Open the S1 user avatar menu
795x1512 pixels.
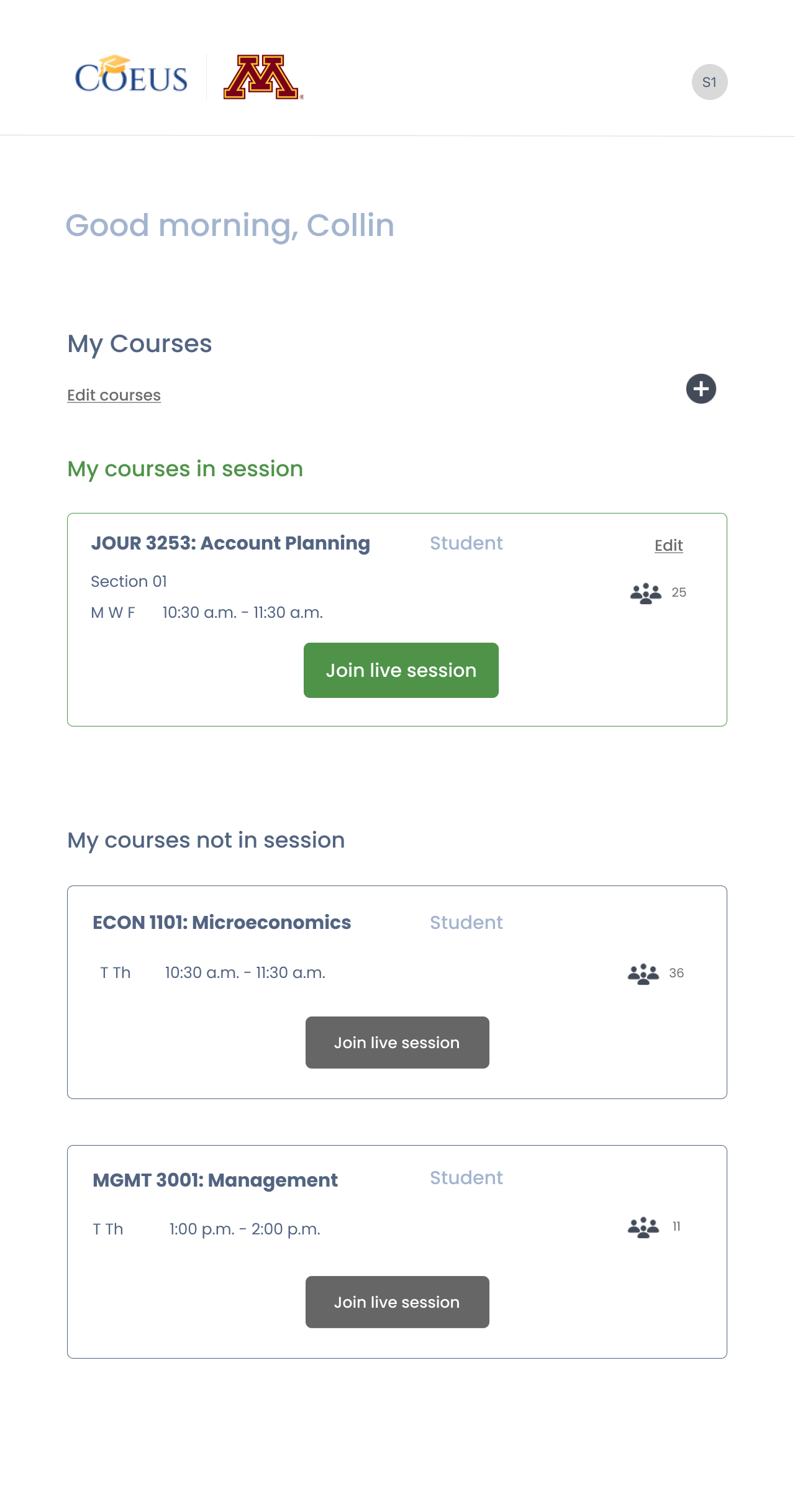[709, 82]
